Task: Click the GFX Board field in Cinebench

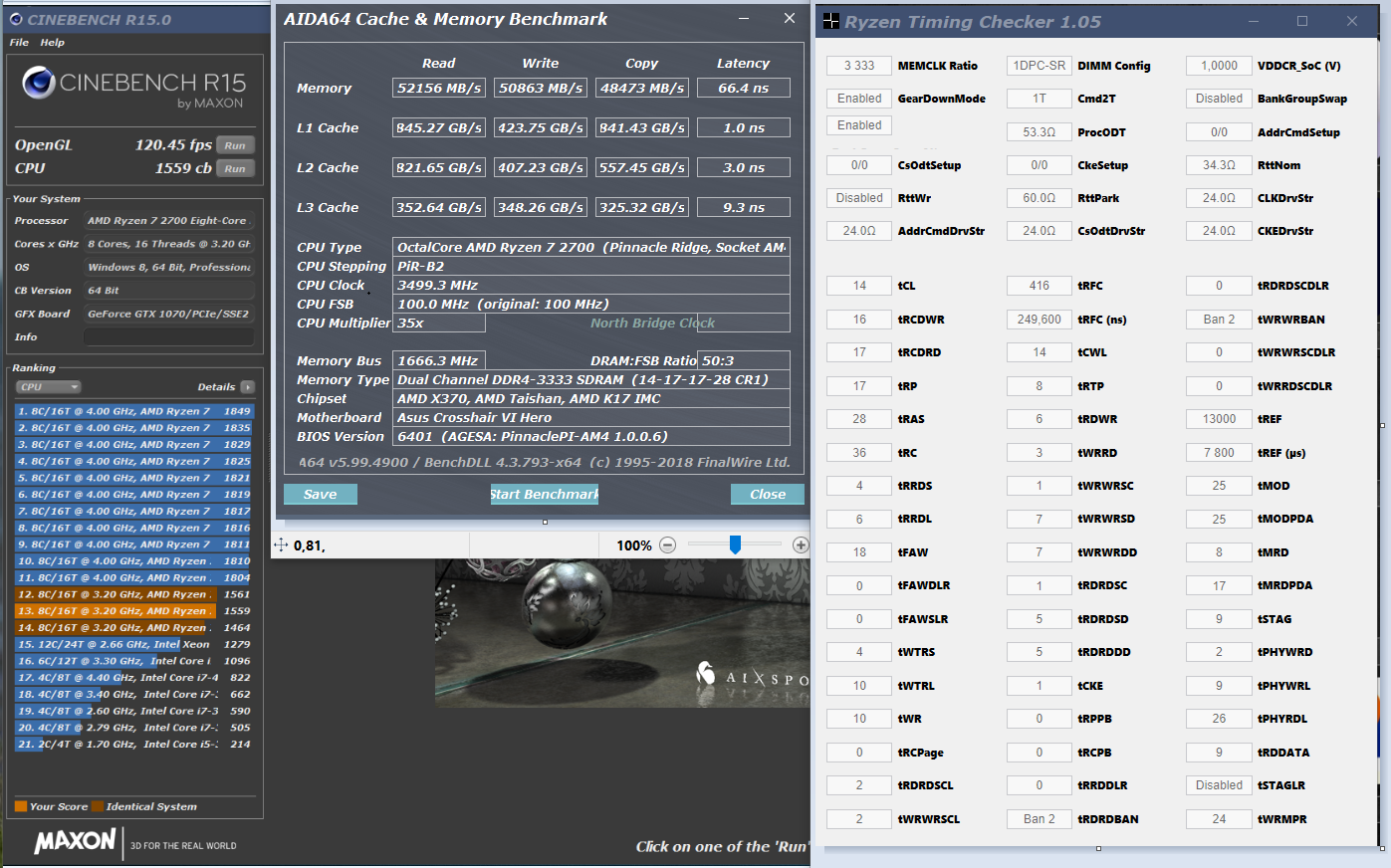Action: (x=169, y=315)
